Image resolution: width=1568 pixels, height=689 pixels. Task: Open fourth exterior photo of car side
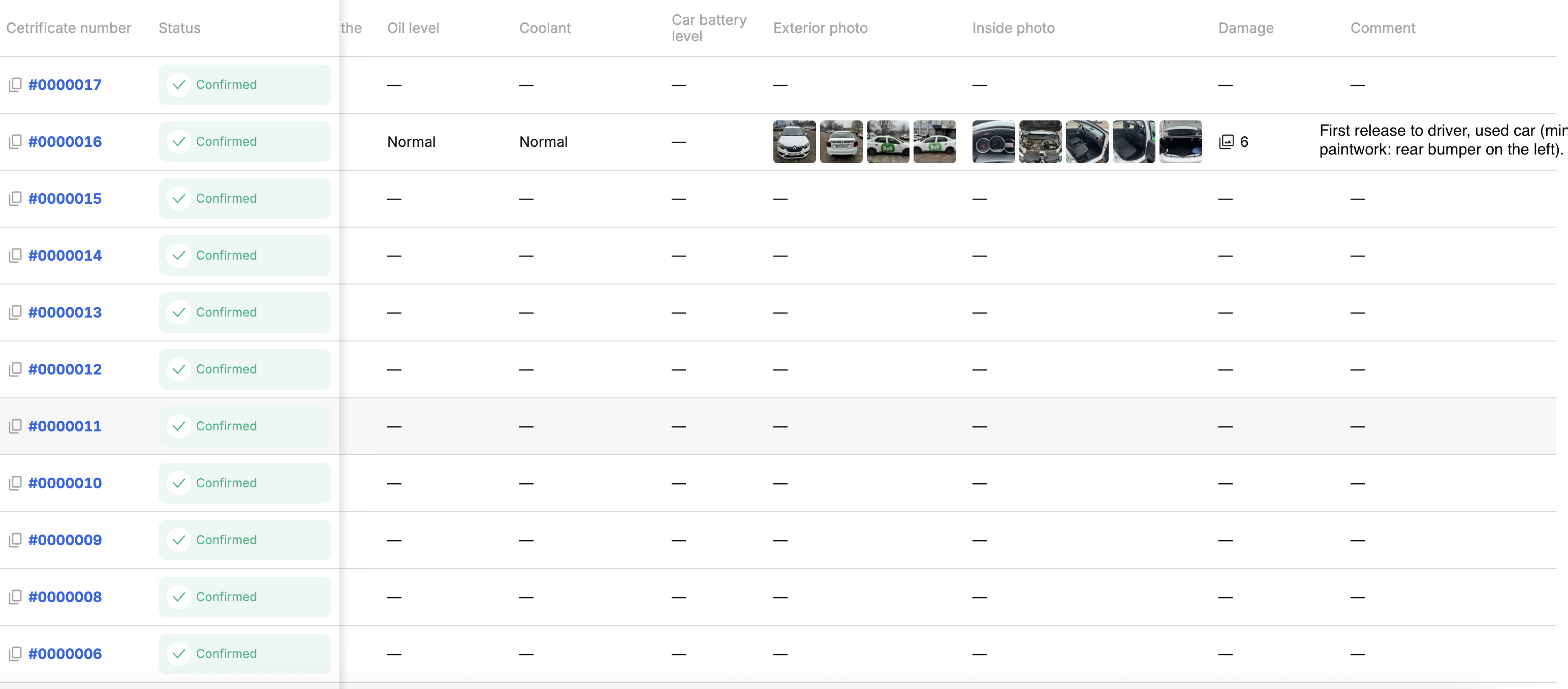coord(935,142)
